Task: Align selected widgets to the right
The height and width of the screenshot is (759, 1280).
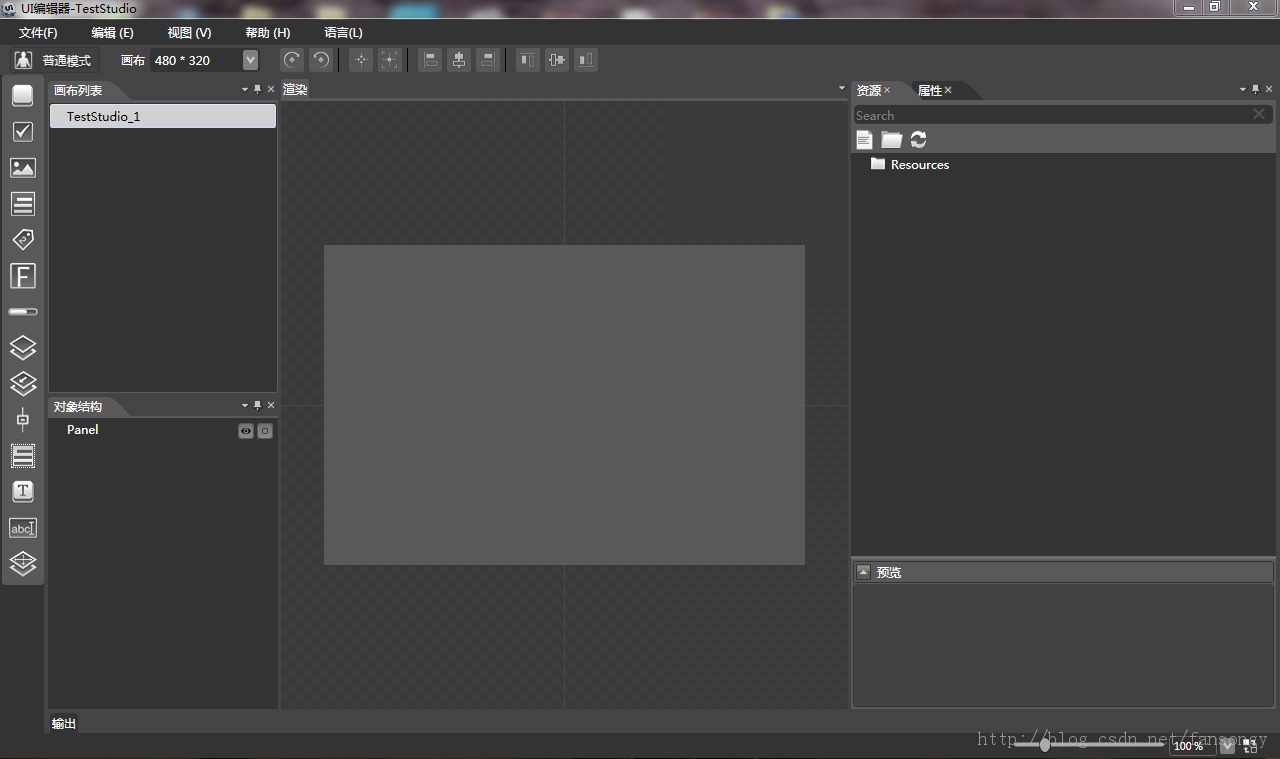Action: [x=487, y=60]
